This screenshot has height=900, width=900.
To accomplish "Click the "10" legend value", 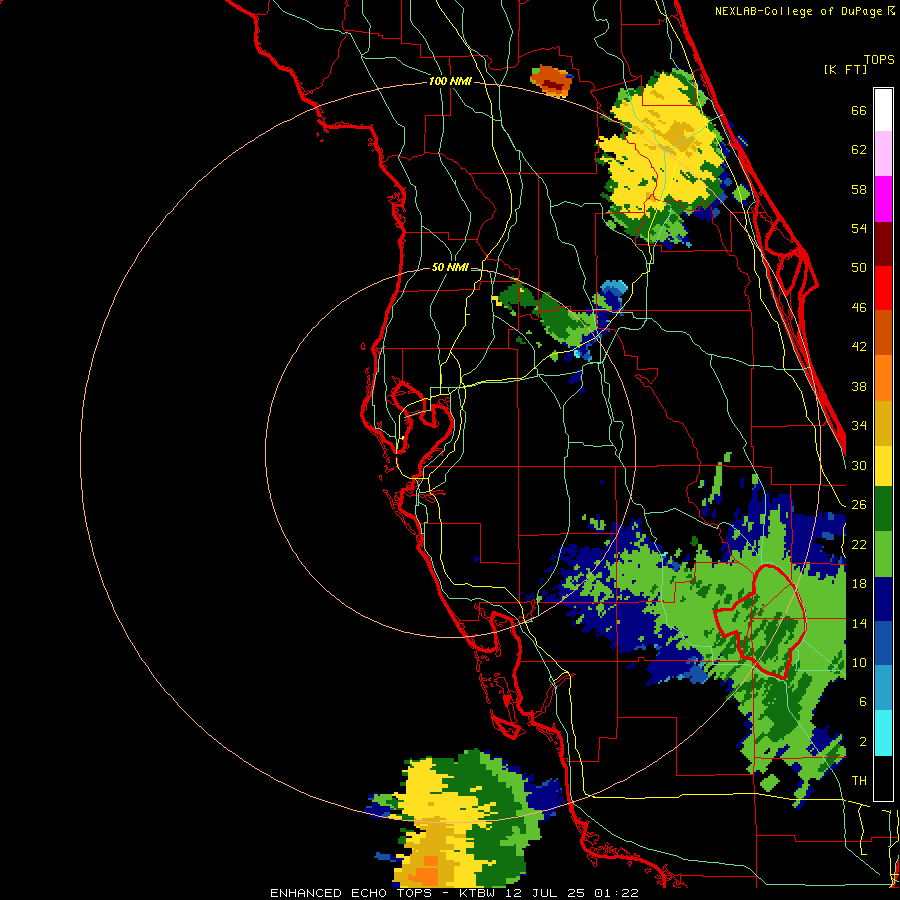I will (859, 663).
